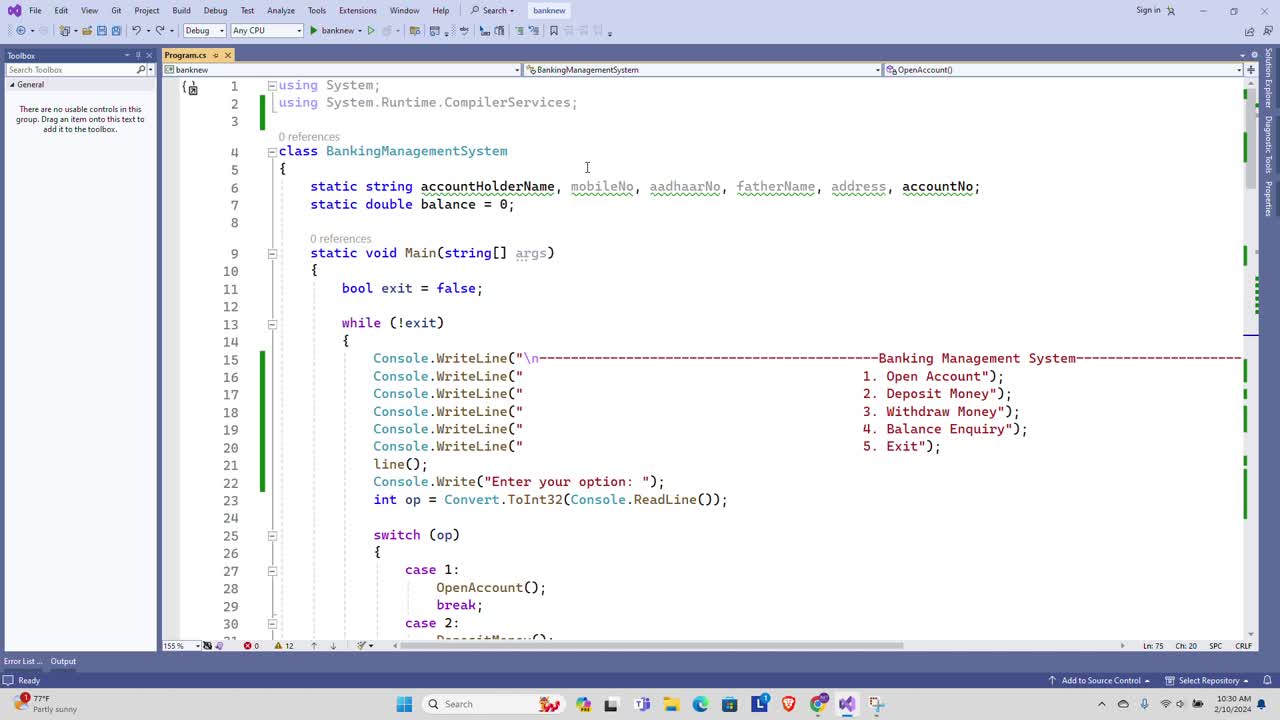Screen dimensions: 1280x720
Task: Expand the OpenAccount() member dropdown
Action: pos(1237,70)
